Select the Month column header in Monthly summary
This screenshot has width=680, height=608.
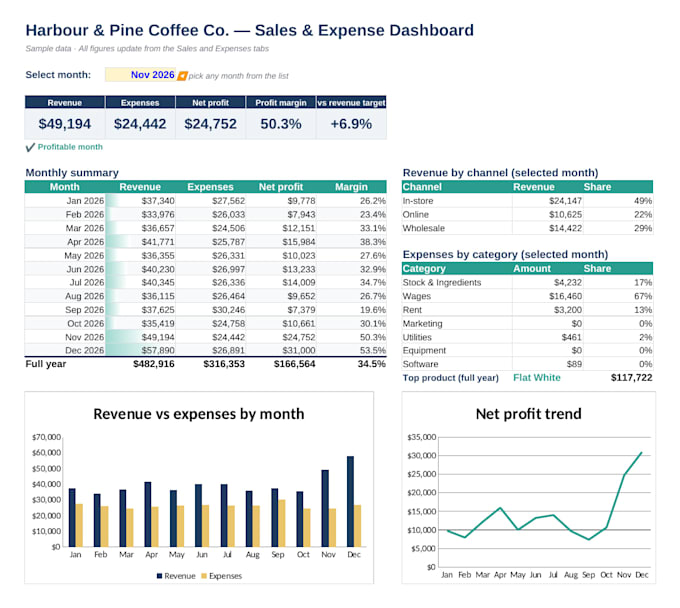coord(65,187)
